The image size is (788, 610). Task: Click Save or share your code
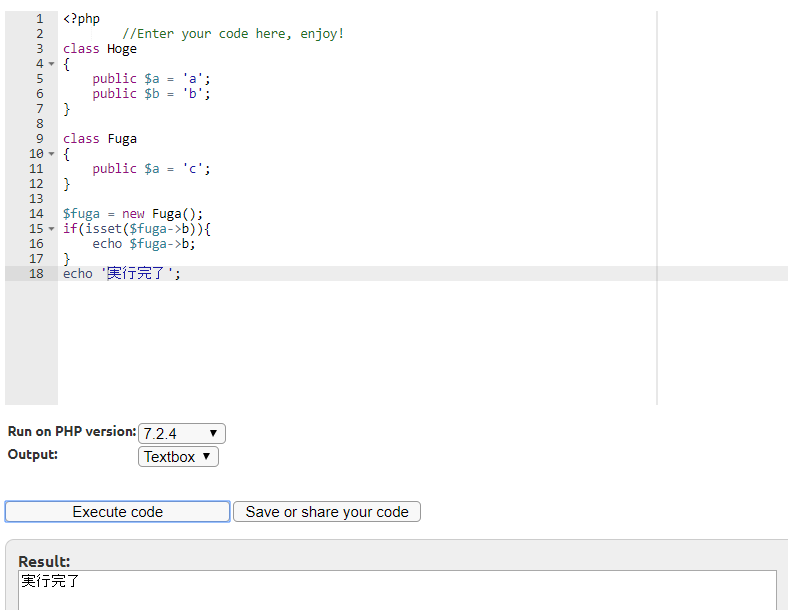coord(327,512)
